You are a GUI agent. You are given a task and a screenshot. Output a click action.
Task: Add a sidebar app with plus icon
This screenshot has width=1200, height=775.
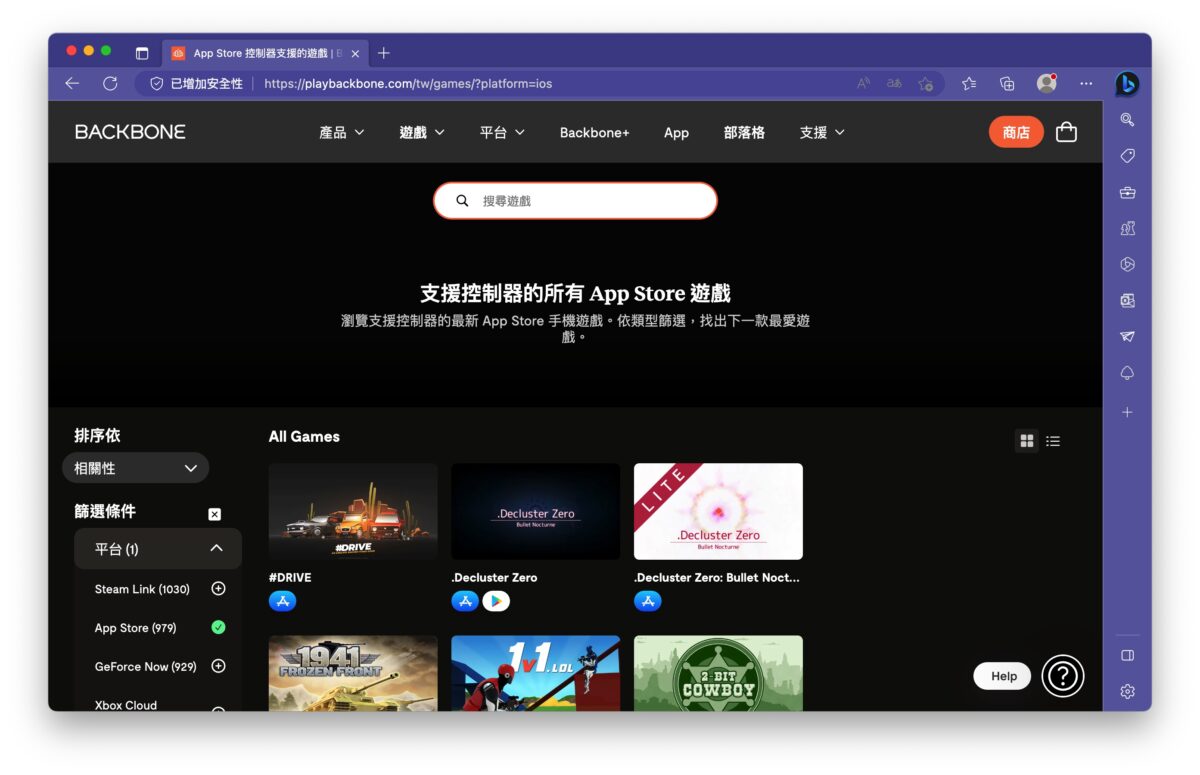point(1127,412)
